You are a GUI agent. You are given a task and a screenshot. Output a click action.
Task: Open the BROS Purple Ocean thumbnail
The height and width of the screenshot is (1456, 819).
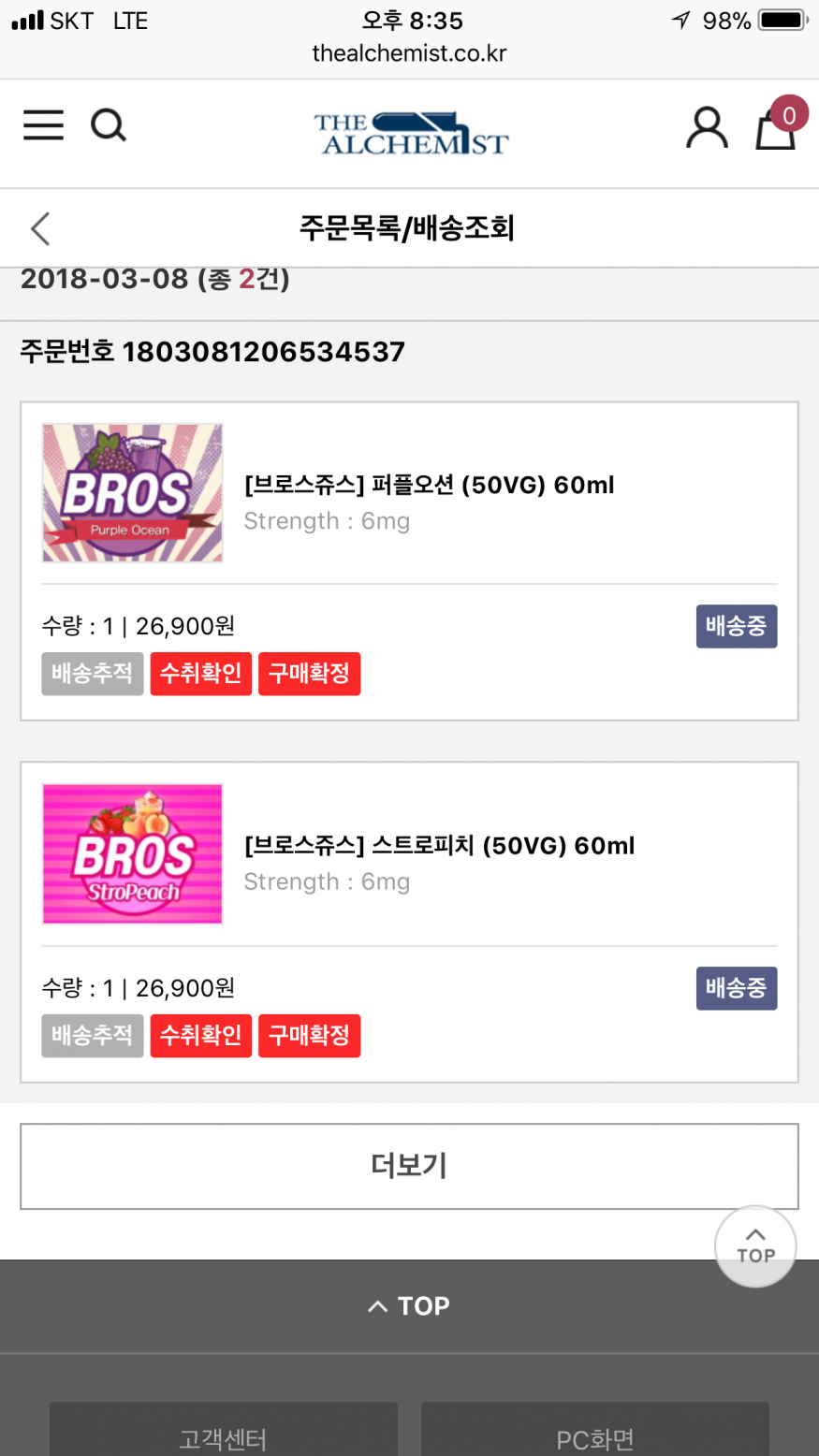pyautogui.click(x=132, y=493)
